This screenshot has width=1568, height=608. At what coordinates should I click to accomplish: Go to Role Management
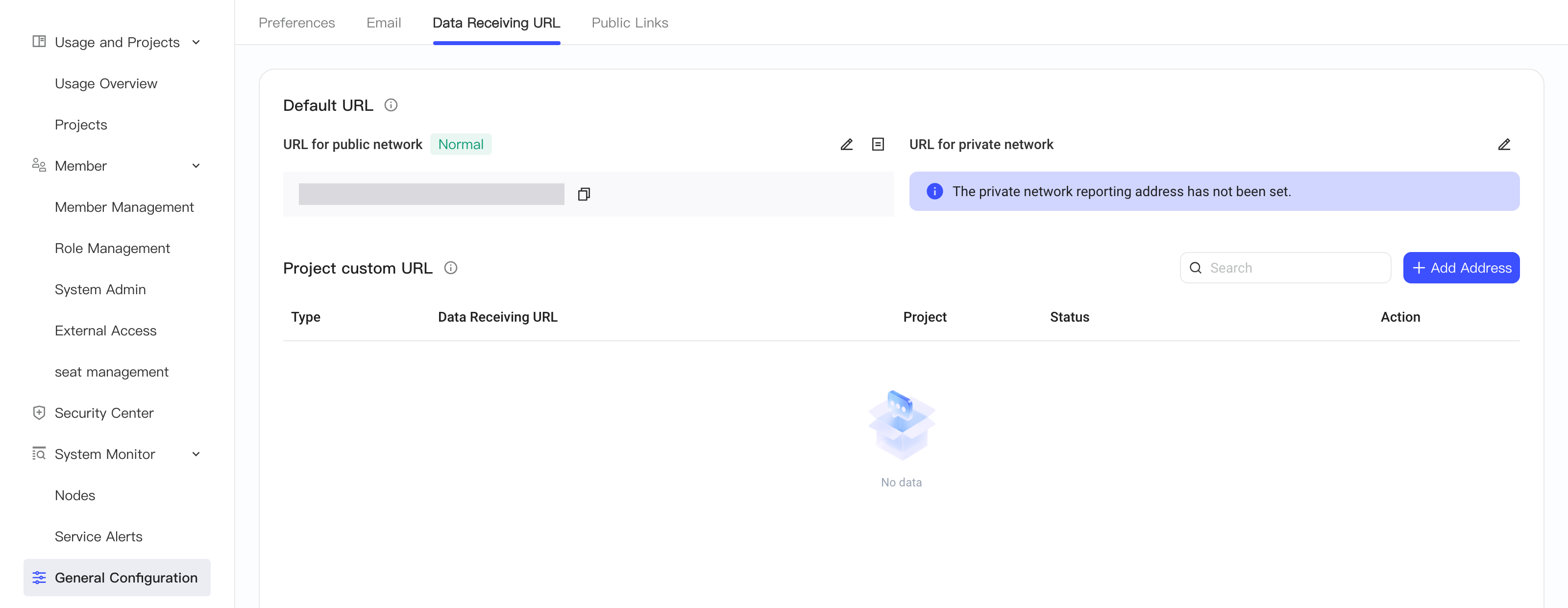(113, 249)
